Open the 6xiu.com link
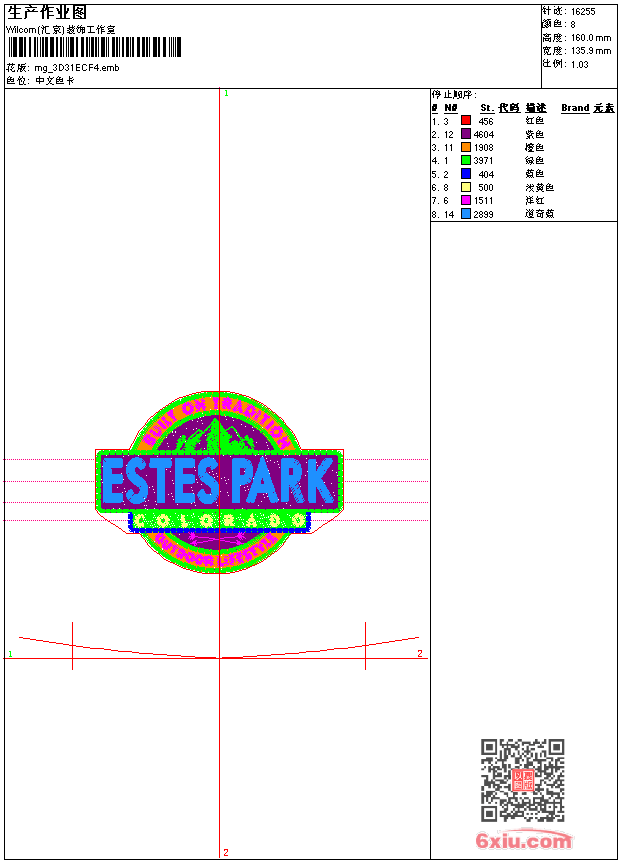 pos(524,840)
